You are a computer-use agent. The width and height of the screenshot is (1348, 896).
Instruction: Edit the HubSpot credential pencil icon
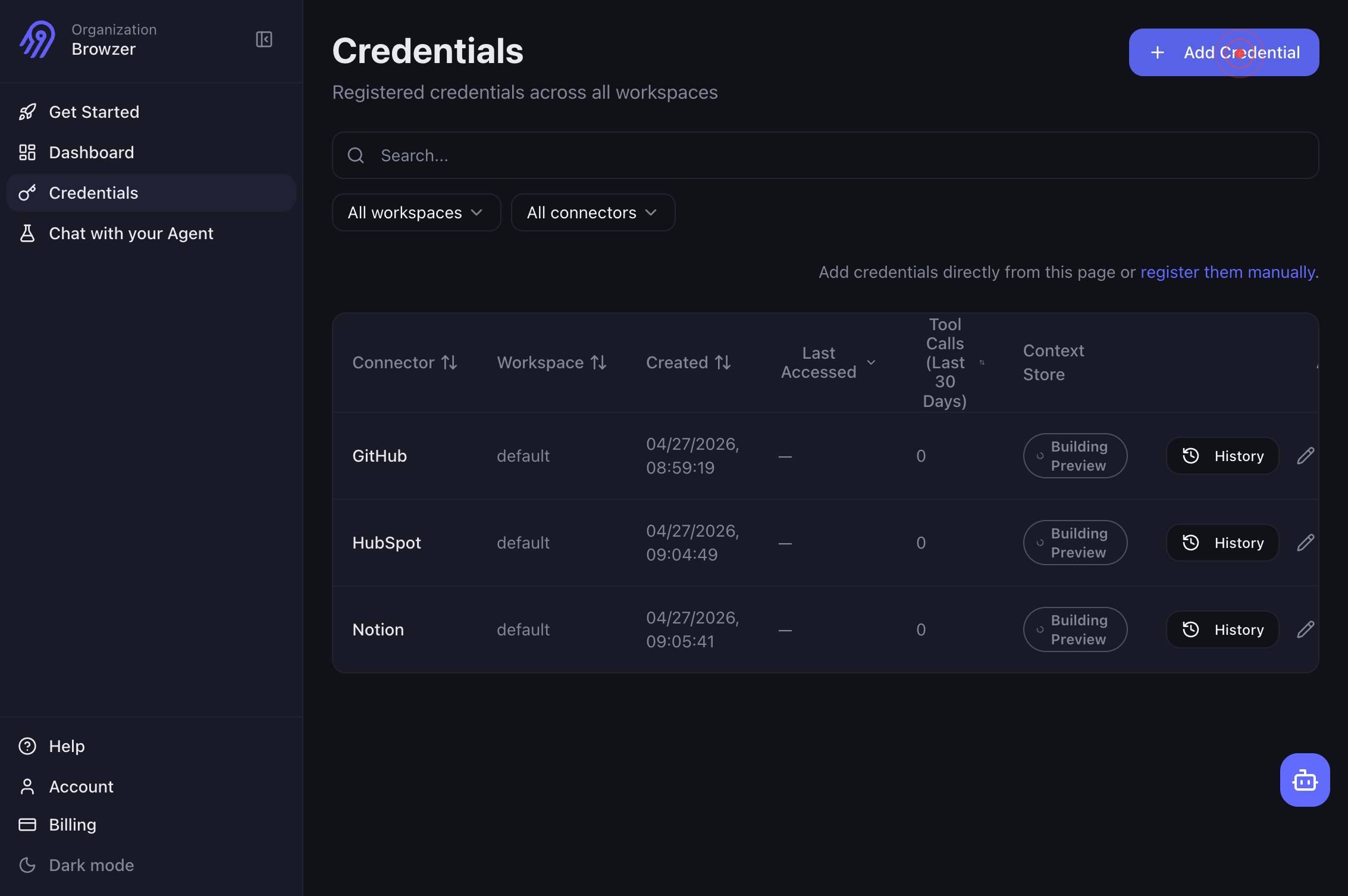click(1305, 543)
